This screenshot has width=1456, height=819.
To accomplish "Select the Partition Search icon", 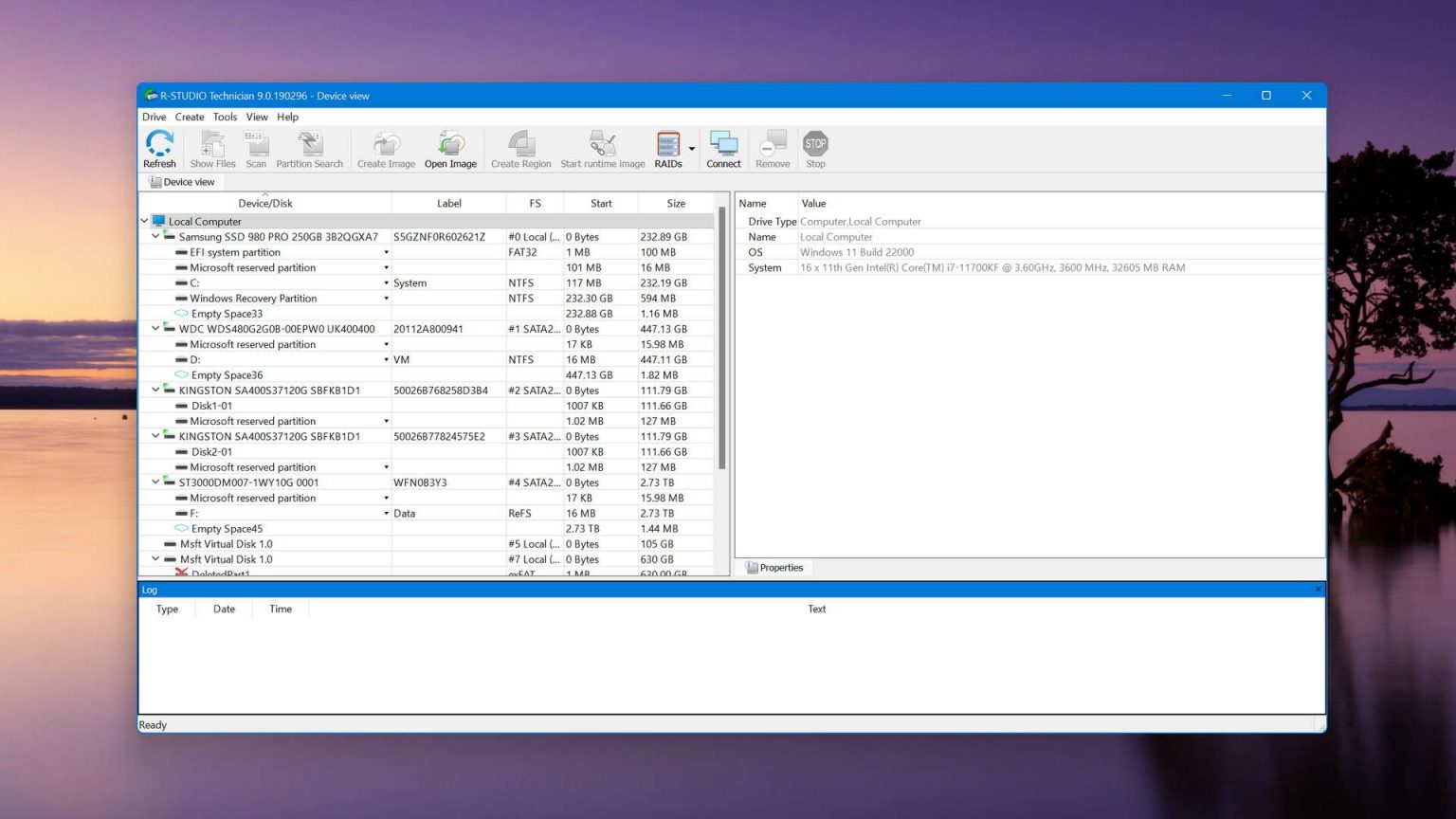I will pos(309,147).
